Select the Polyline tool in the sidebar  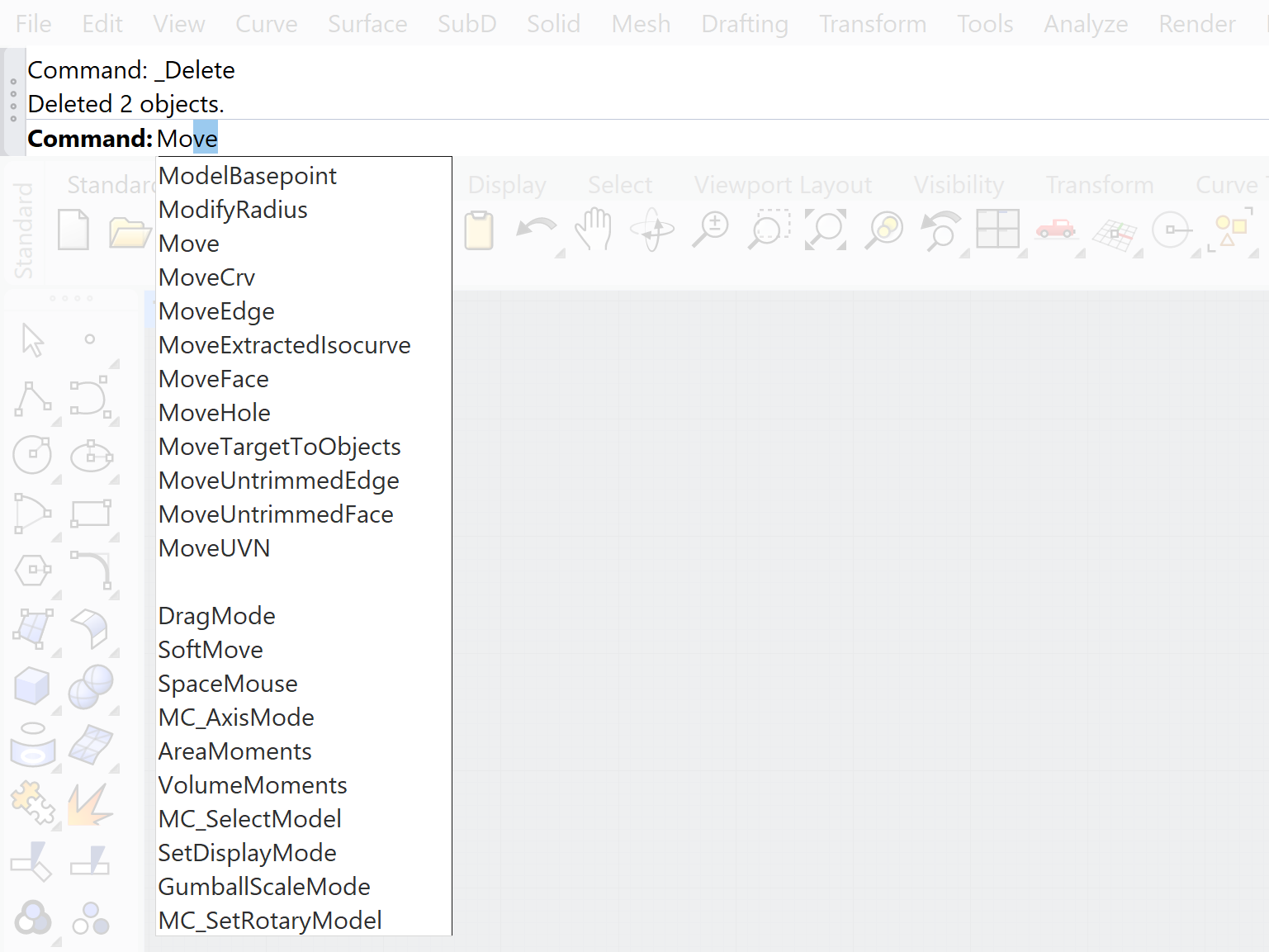[33, 399]
